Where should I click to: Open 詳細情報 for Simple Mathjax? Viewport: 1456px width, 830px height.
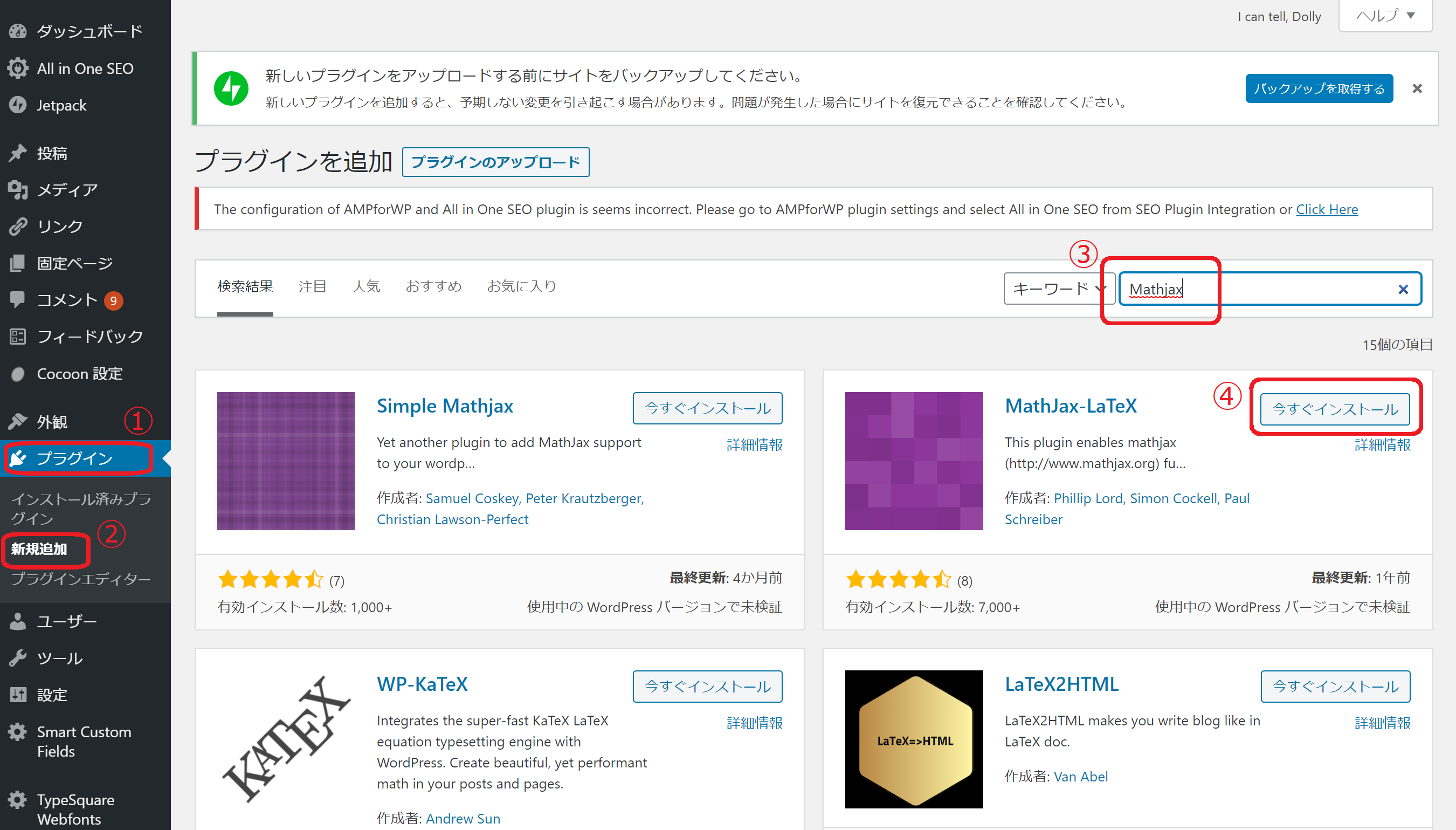tap(754, 444)
